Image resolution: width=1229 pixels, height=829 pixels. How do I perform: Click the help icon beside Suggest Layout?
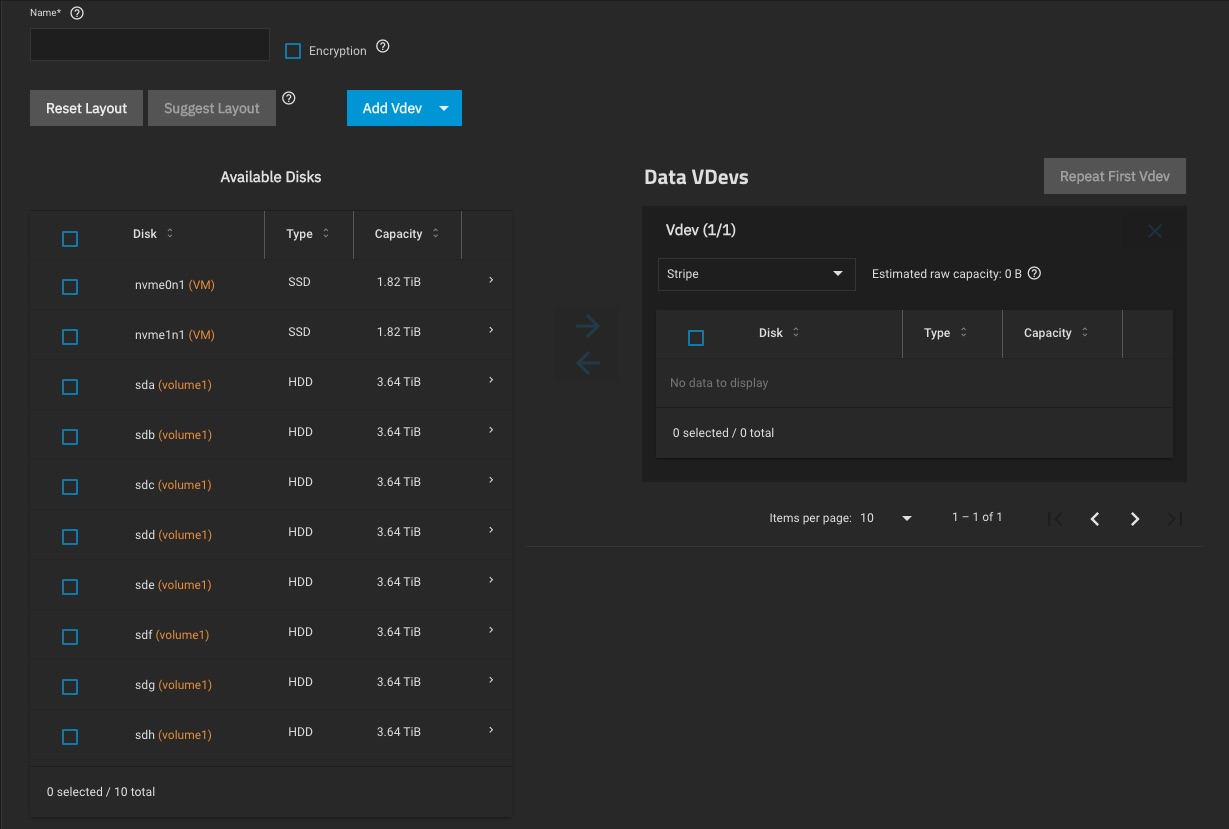point(289,98)
